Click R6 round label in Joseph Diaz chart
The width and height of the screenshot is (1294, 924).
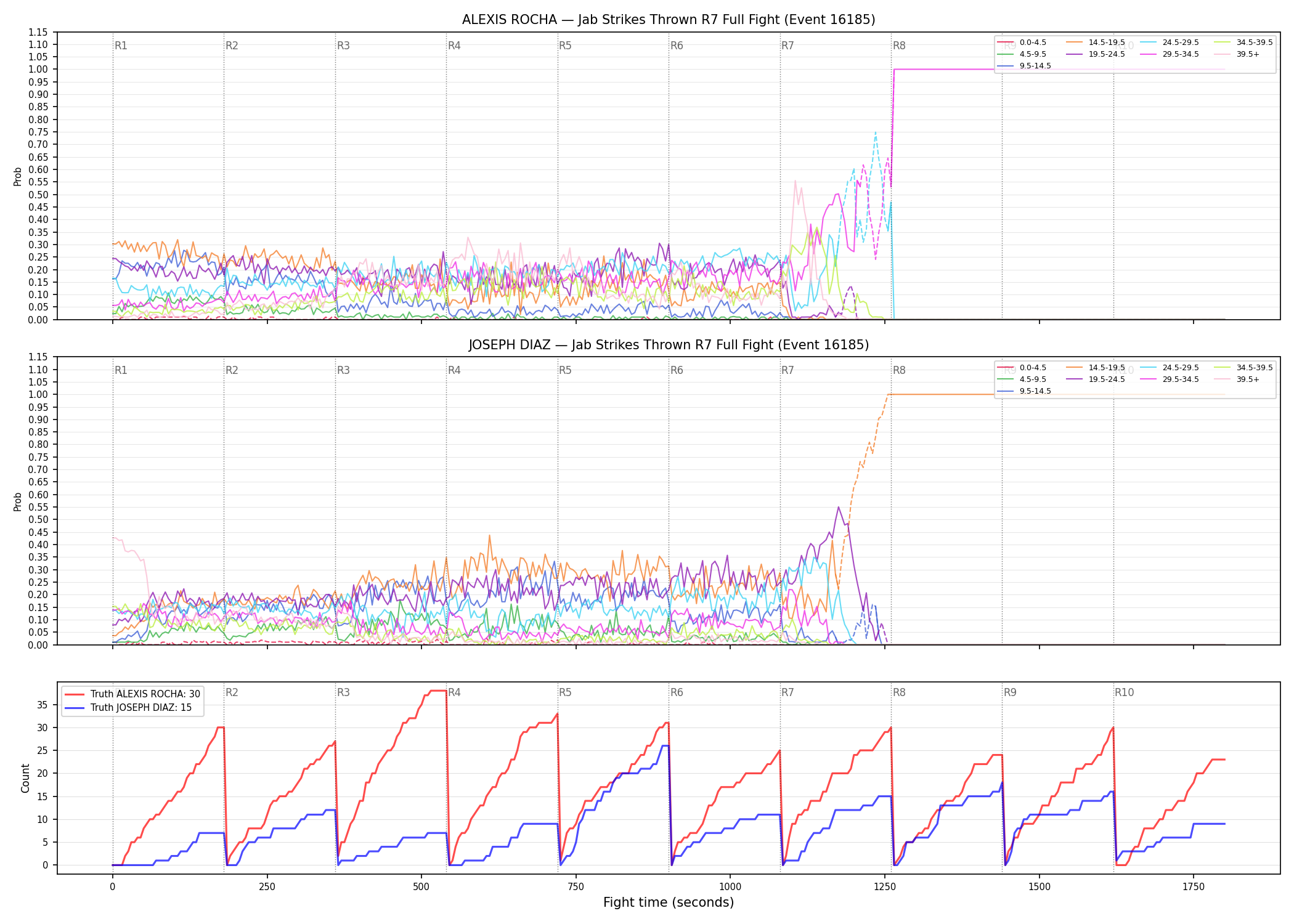tap(677, 370)
